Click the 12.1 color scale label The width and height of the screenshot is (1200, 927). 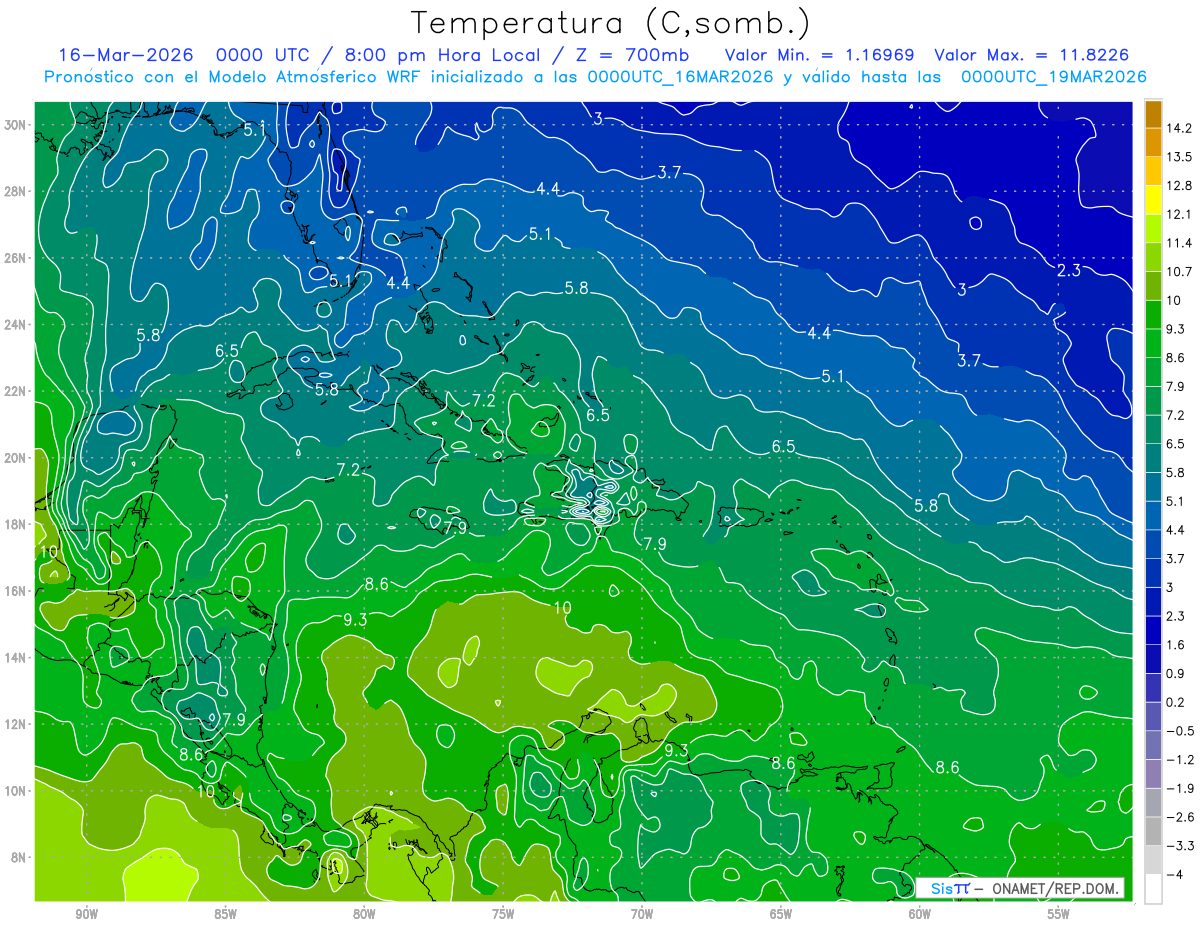(1181, 214)
